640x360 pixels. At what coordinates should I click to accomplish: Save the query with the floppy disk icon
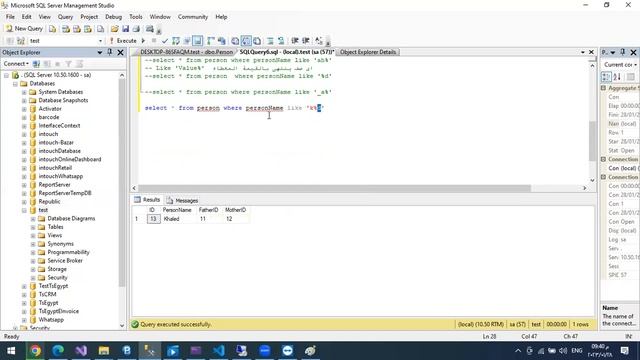tap(125, 29)
